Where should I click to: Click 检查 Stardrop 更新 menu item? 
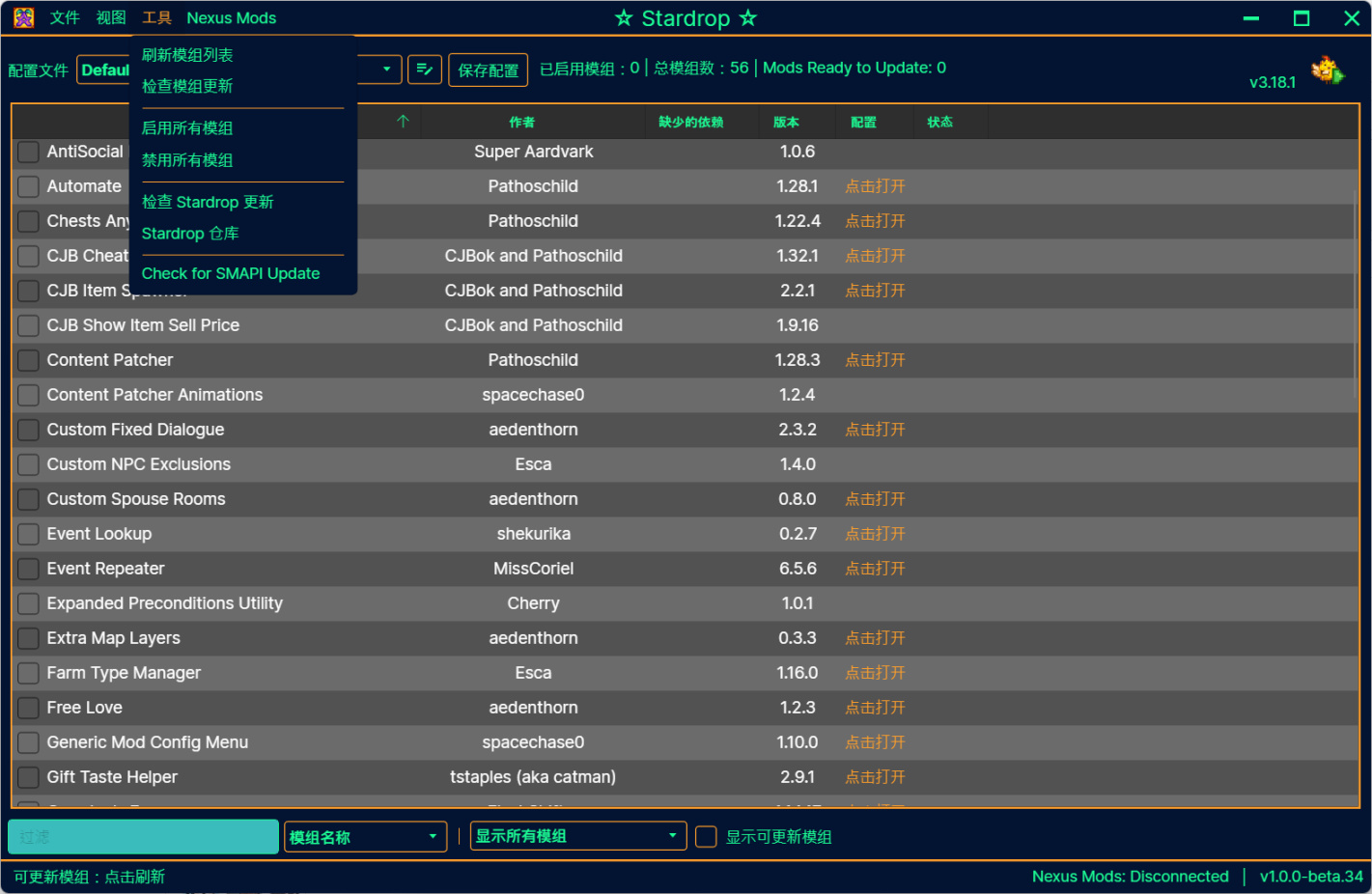coord(208,202)
